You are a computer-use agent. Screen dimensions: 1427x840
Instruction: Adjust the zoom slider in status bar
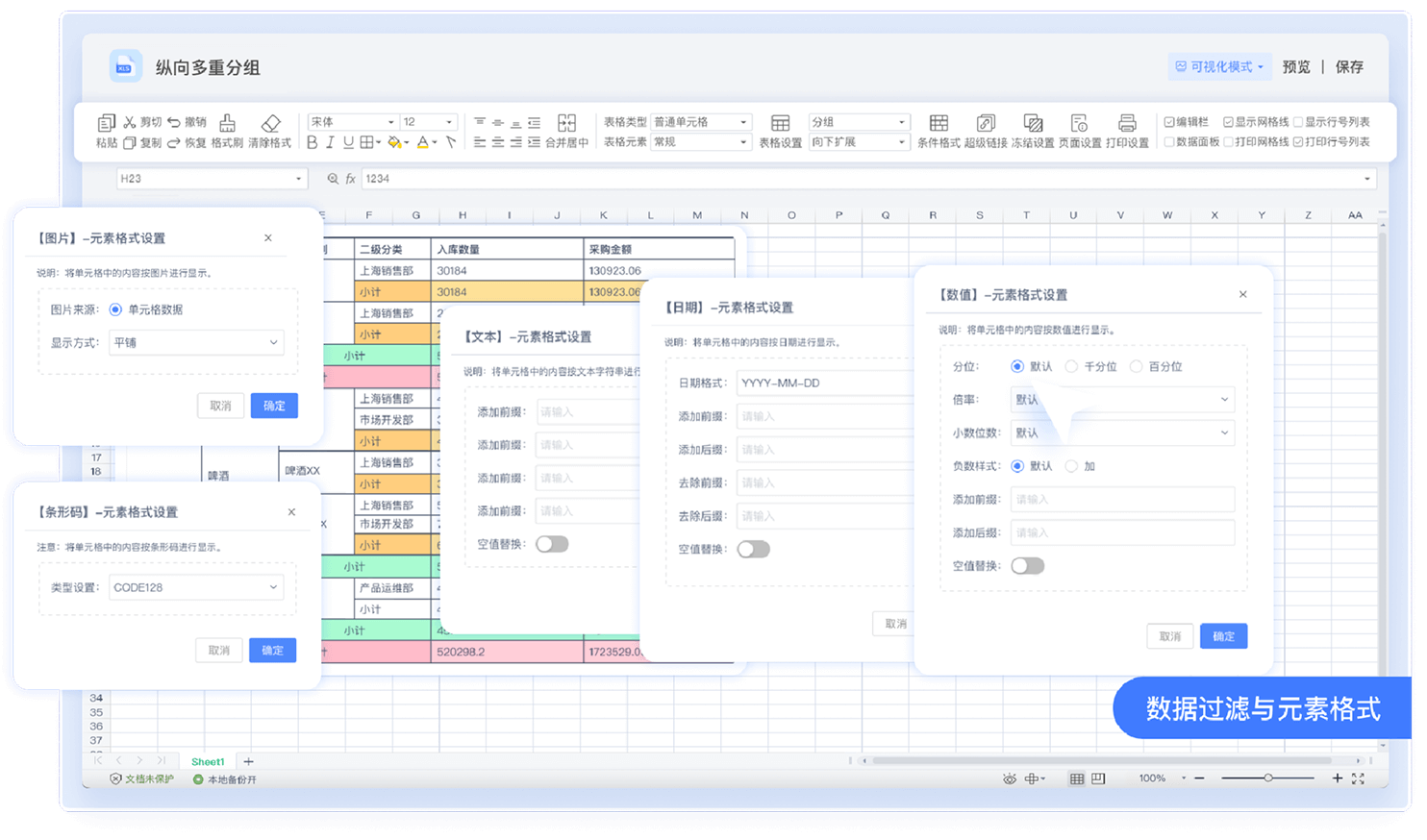1268,778
